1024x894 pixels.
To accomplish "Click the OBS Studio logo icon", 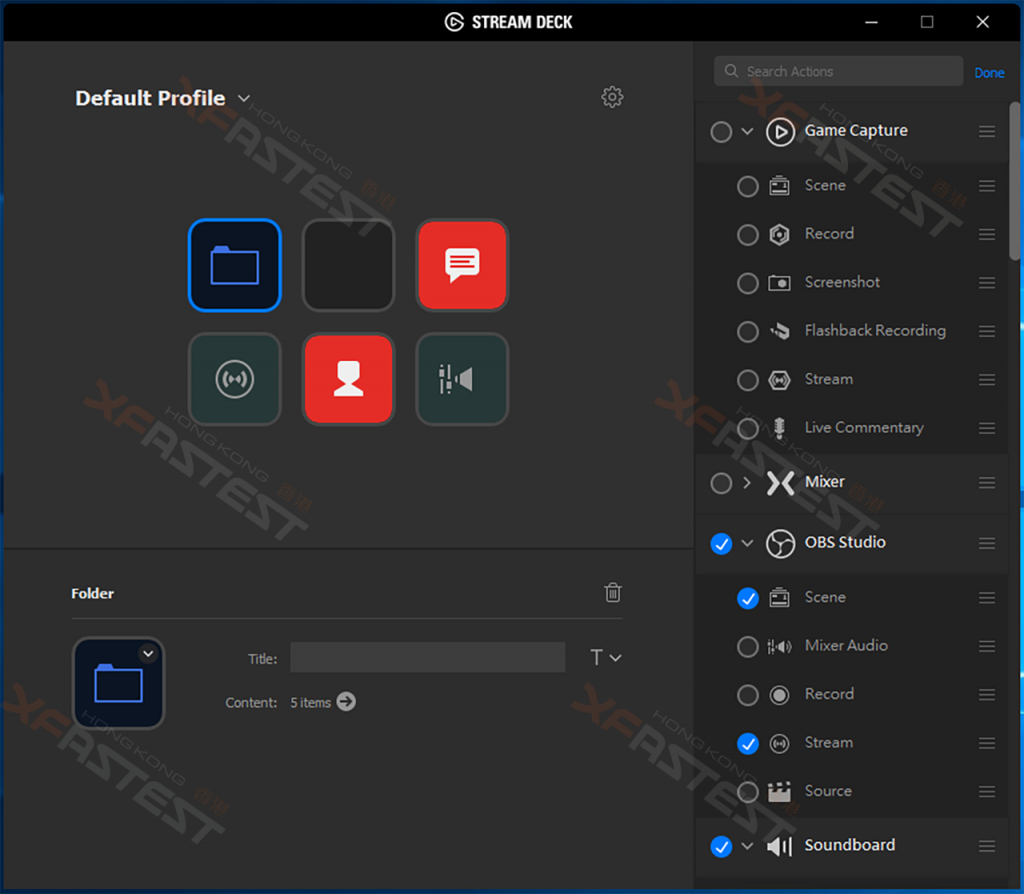I will pyautogui.click(x=780, y=543).
